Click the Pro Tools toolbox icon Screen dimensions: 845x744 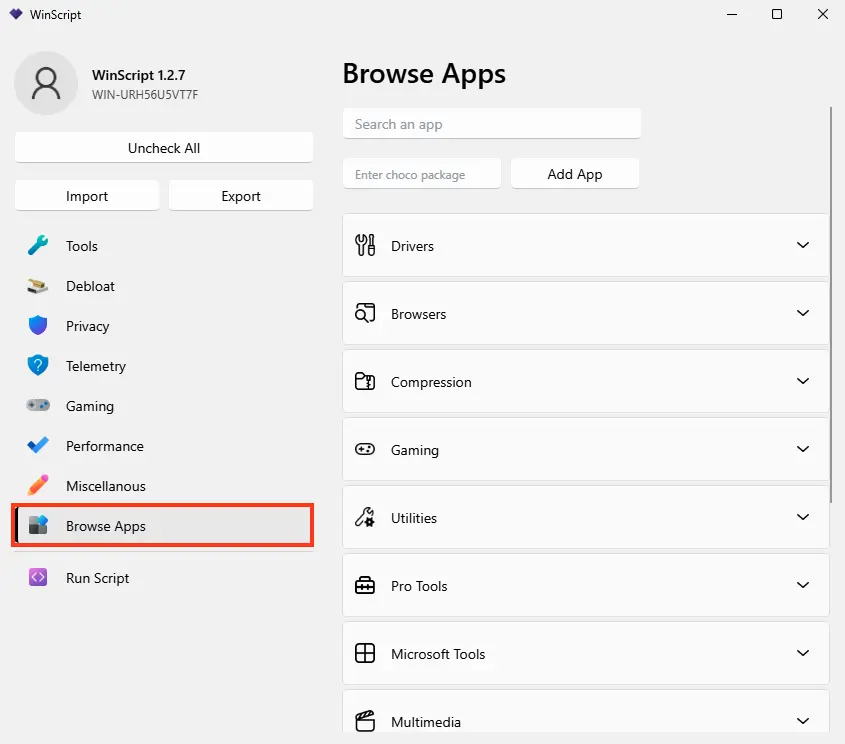(x=365, y=585)
